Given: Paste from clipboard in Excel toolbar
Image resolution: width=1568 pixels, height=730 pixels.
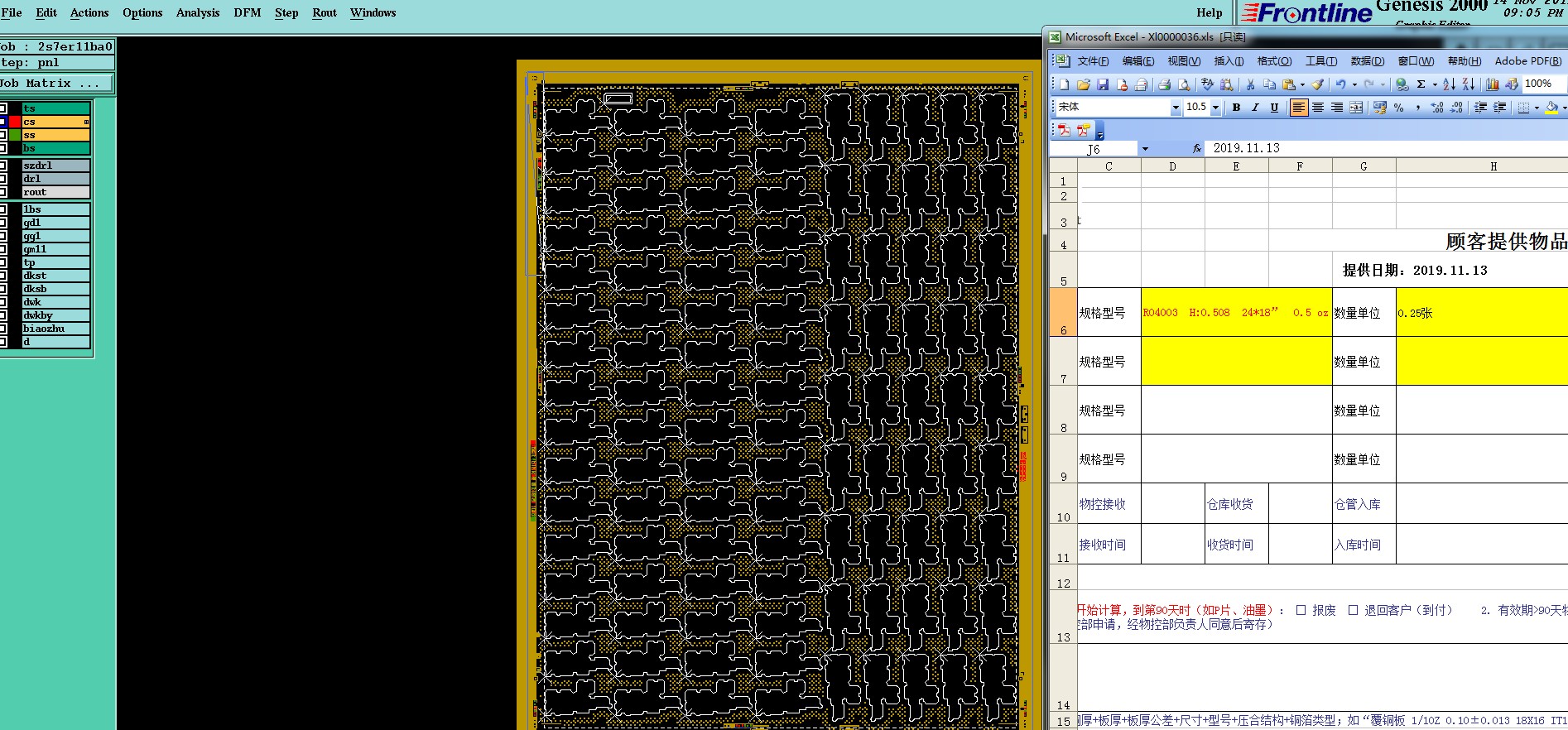Looking at the screenshot, I should 1289,84.
